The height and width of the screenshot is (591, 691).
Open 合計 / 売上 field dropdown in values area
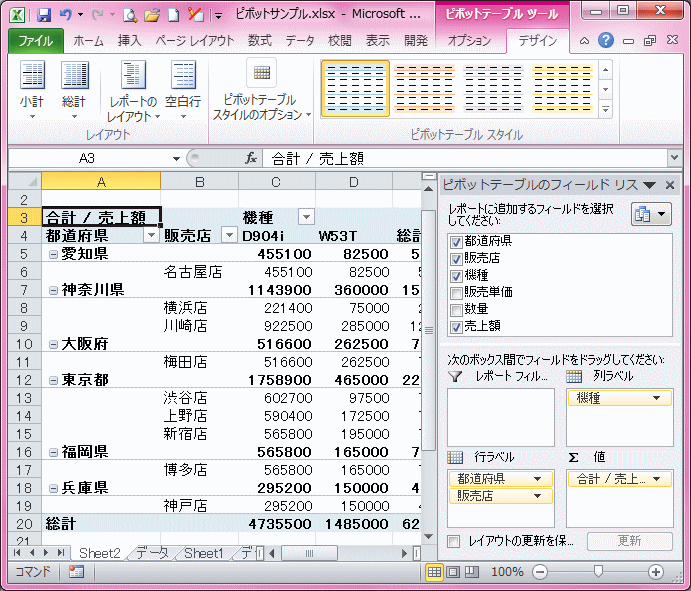click(657, 479)
